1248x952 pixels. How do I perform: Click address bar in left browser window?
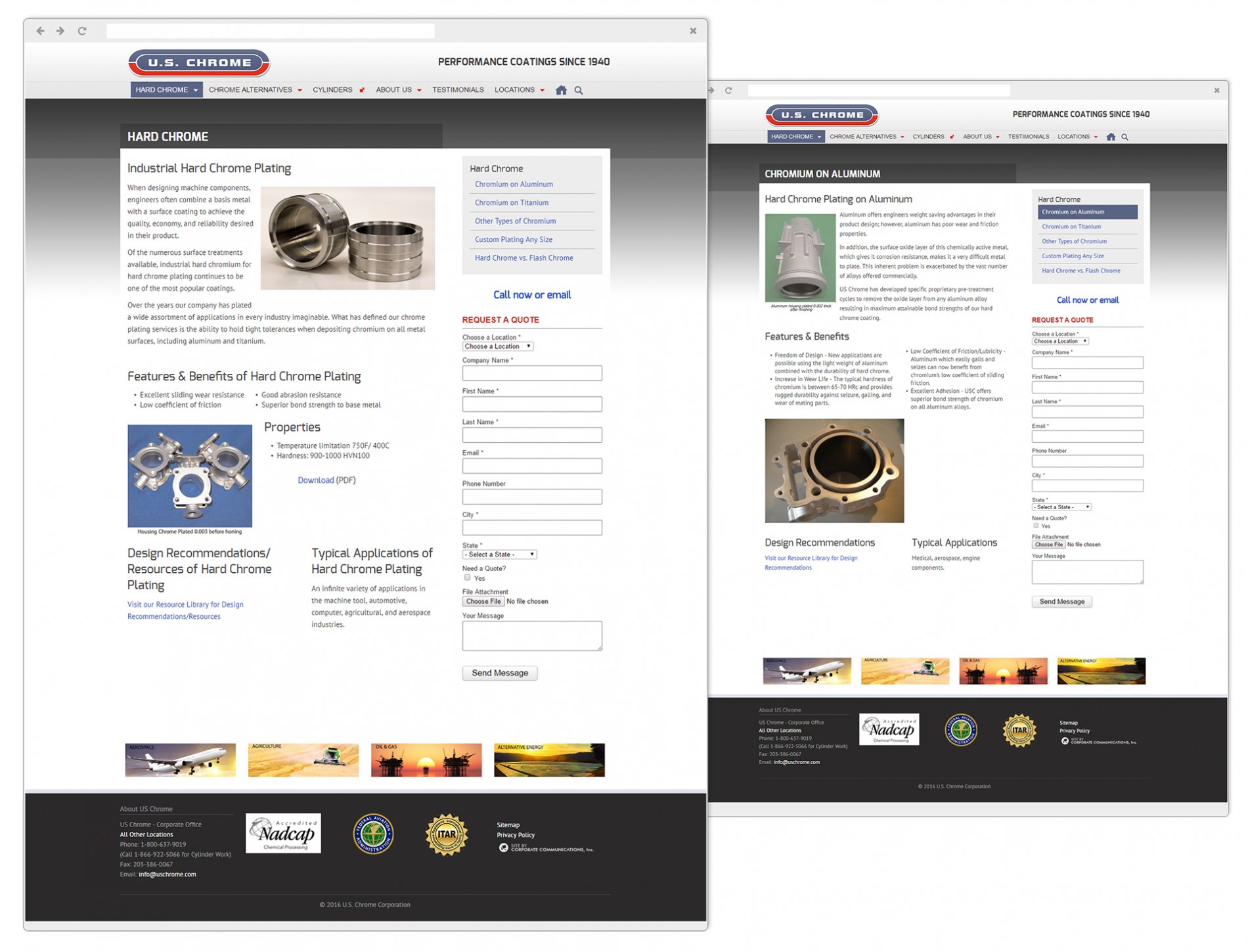[x=271, y=31]
